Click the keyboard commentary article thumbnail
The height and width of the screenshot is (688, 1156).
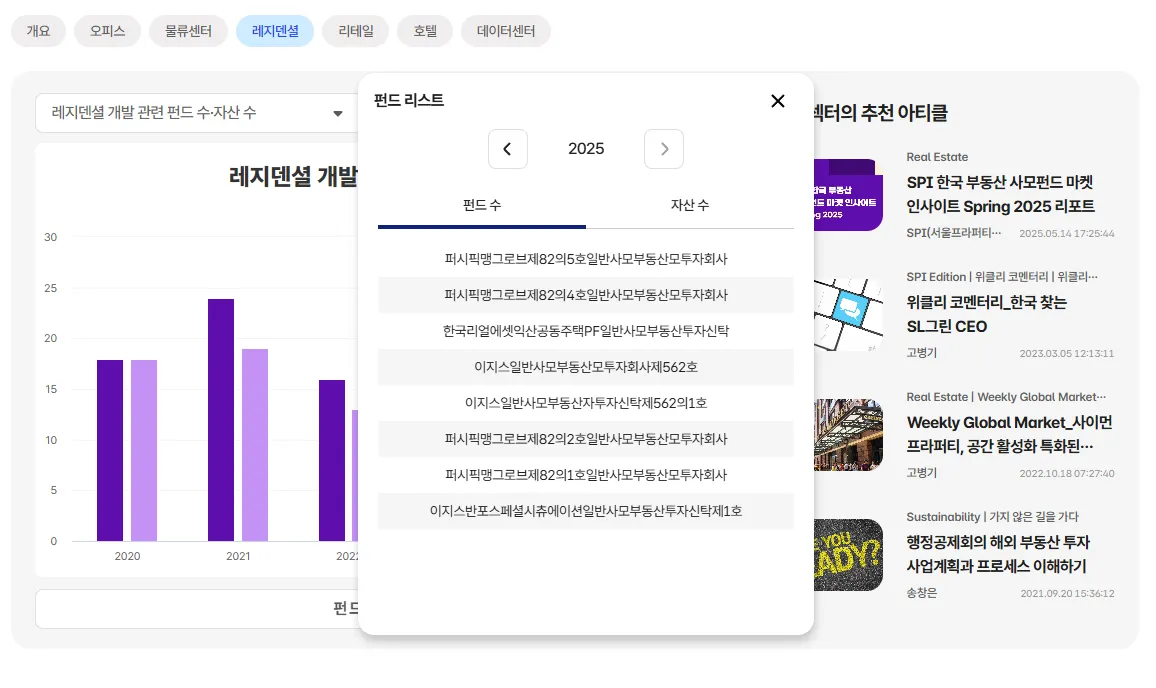click(848, 315)
